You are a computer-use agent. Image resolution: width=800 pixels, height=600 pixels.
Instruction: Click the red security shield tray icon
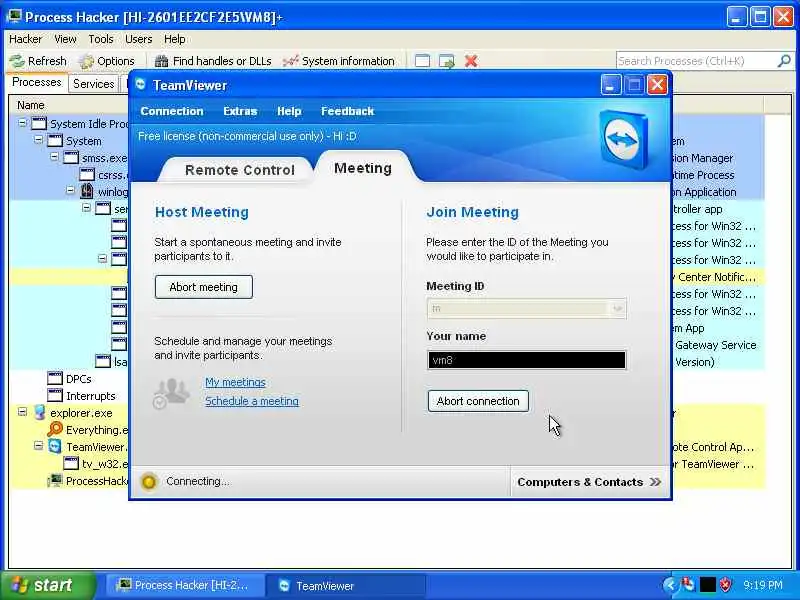point(726,585)
